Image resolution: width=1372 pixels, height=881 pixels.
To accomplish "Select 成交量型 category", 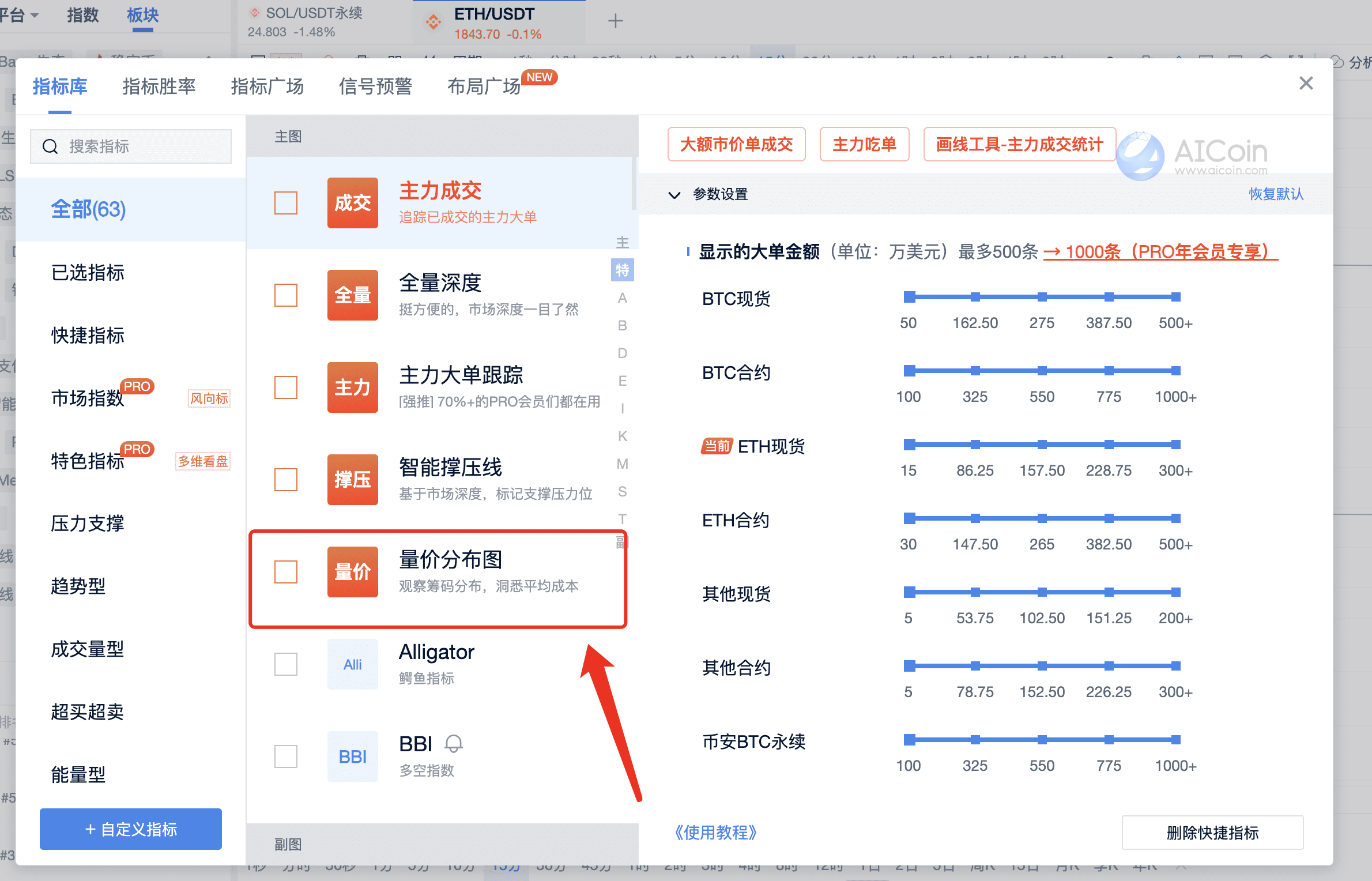I will coord(131,649).
